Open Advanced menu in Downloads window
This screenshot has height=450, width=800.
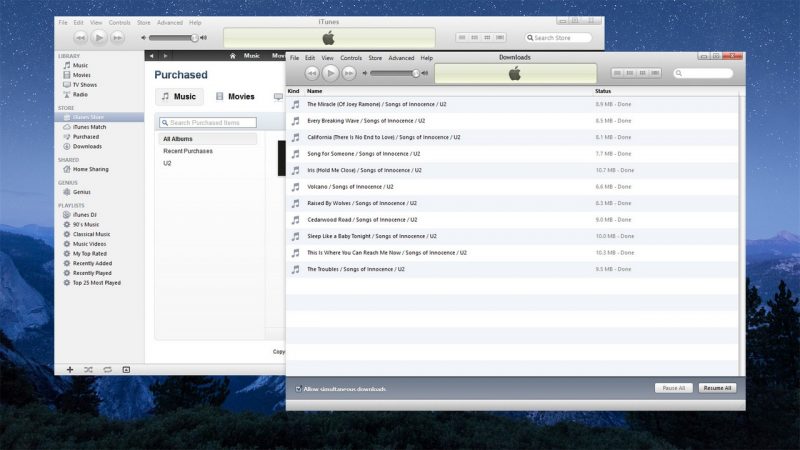(x=401, y=58)
